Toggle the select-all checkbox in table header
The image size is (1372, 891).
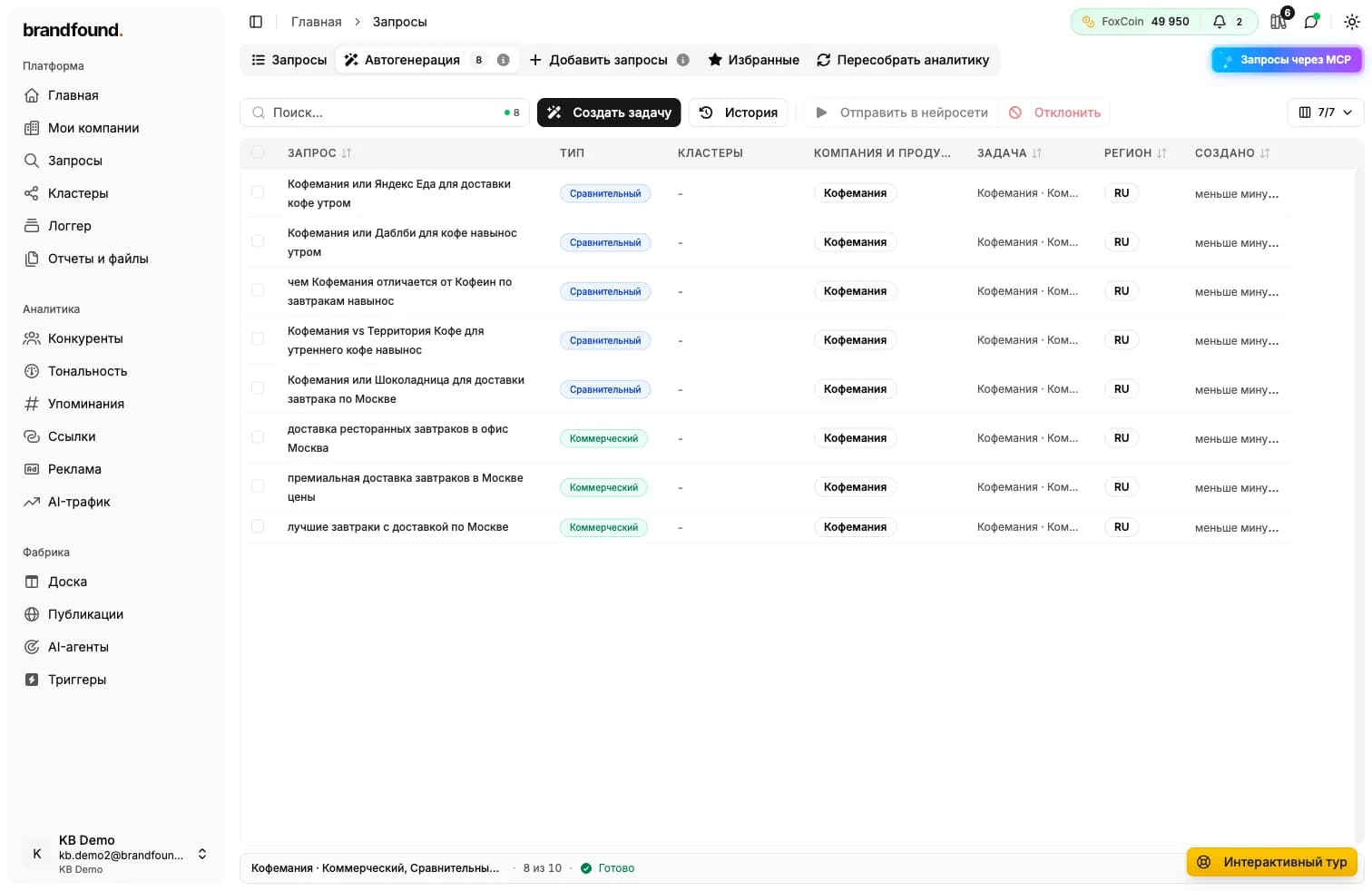pyautogui.click(x=258, y=152)
